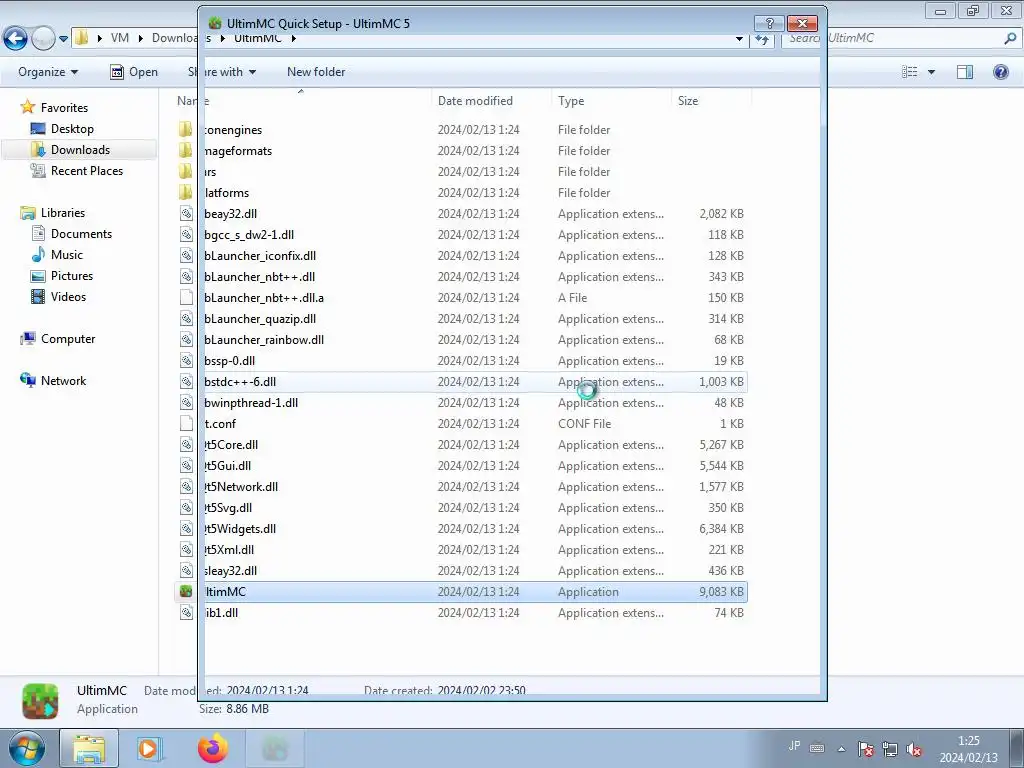Viewport: 1024px width, 768px height.
Task: Click the search magnifier icon in Explorer
Action: coord(1010,39)
